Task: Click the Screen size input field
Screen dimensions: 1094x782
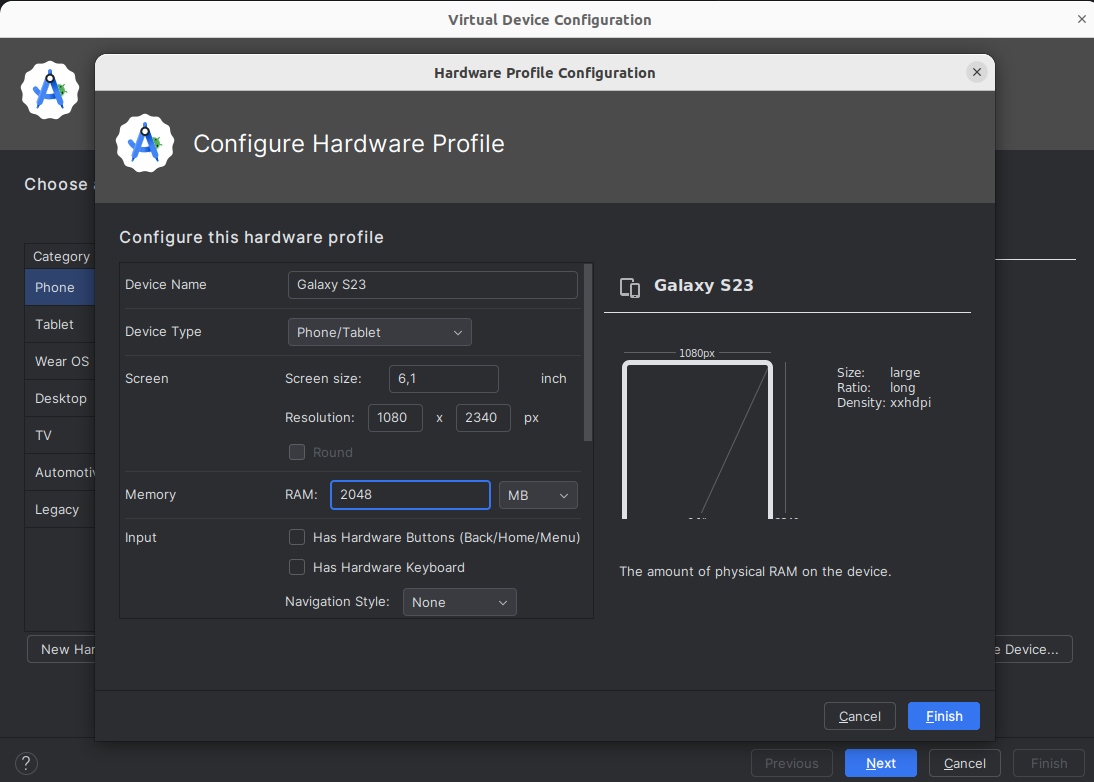Action: [444, 379]
